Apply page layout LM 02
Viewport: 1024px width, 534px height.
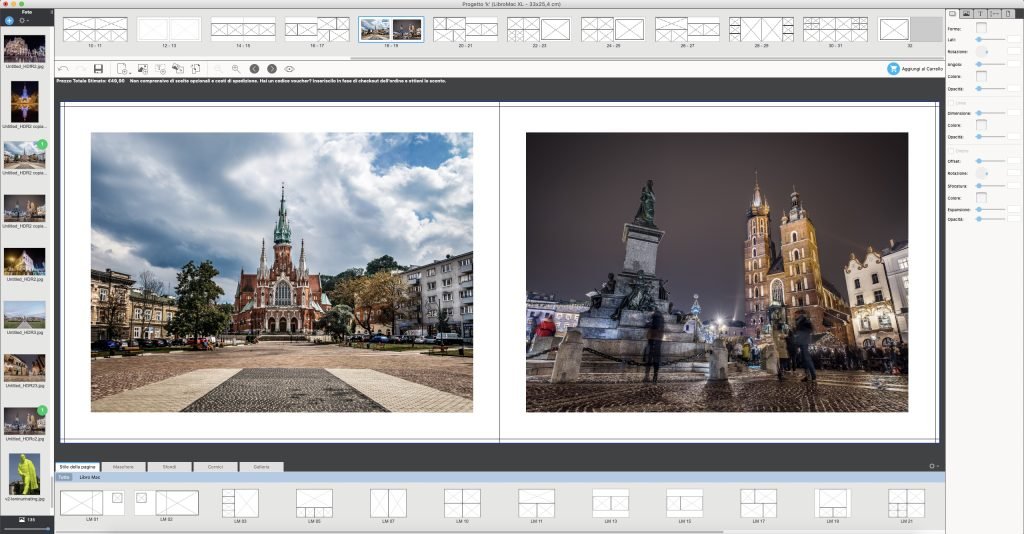point(167,503)
